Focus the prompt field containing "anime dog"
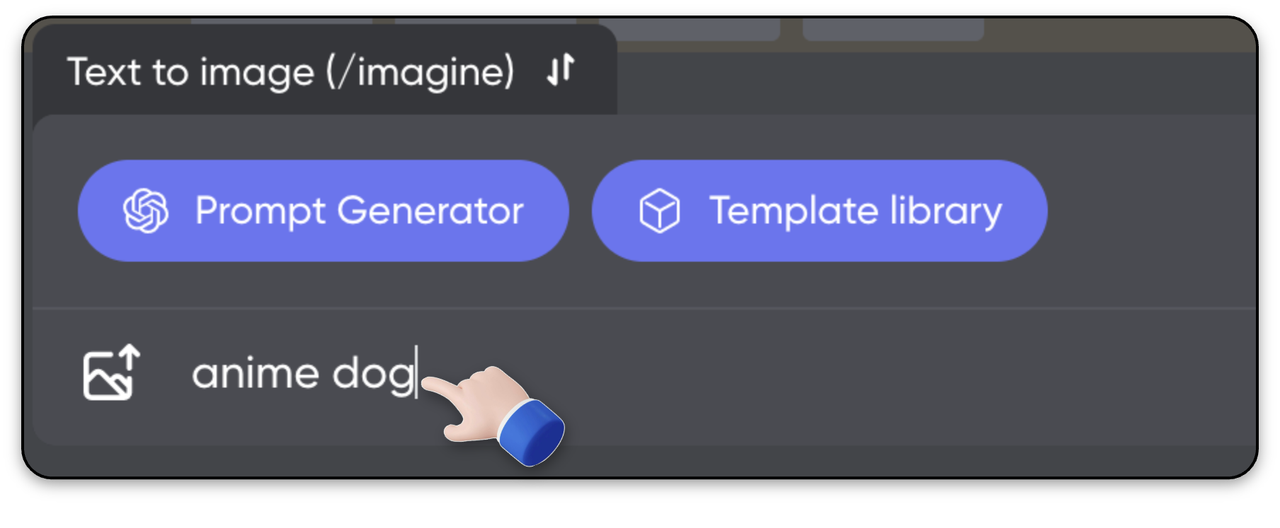 pyautogui.click(x=700, y=374)
